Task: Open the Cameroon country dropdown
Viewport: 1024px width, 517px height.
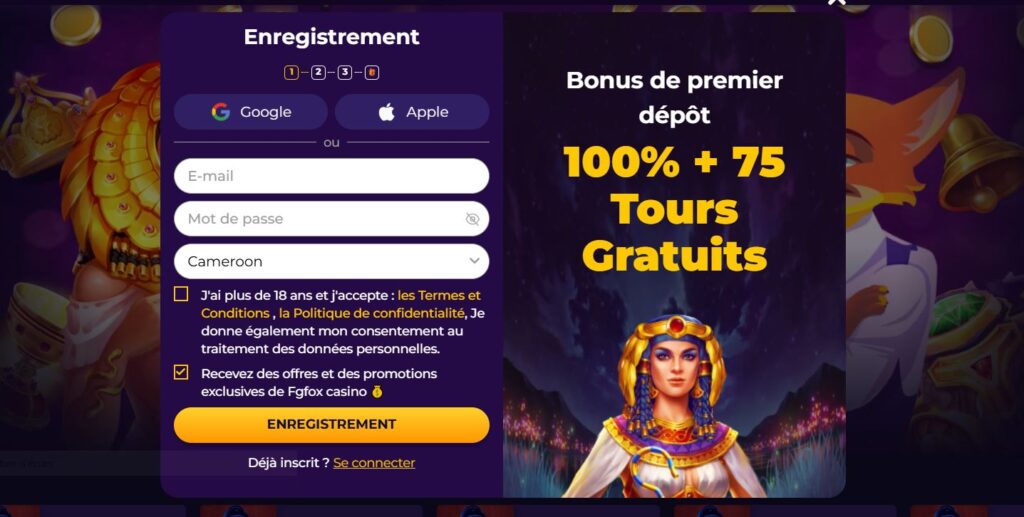Action: [331, 261]
